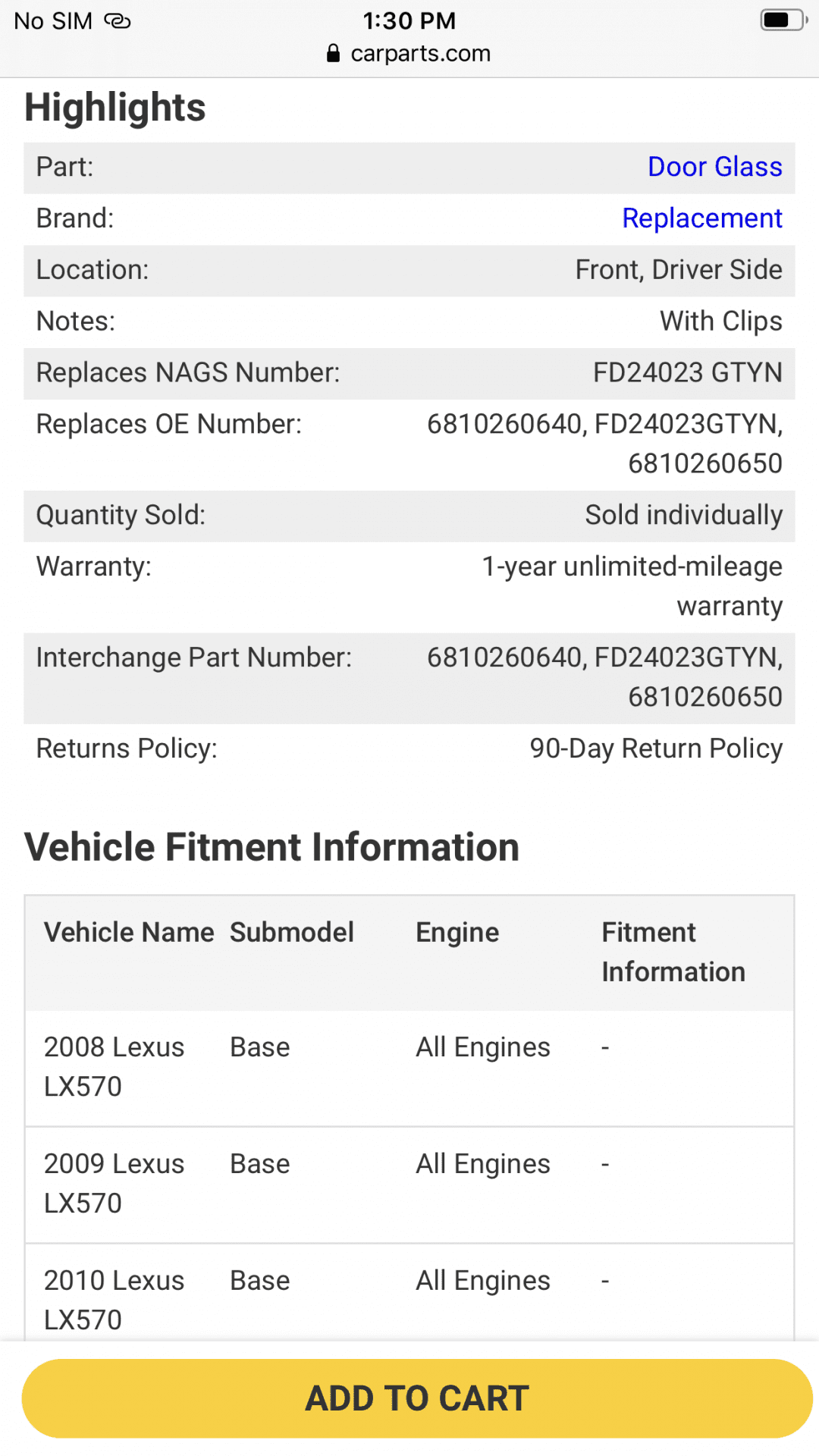Tap the 90-Day Return Policy text
The image size is (819, 1456).
pos(656,749)
